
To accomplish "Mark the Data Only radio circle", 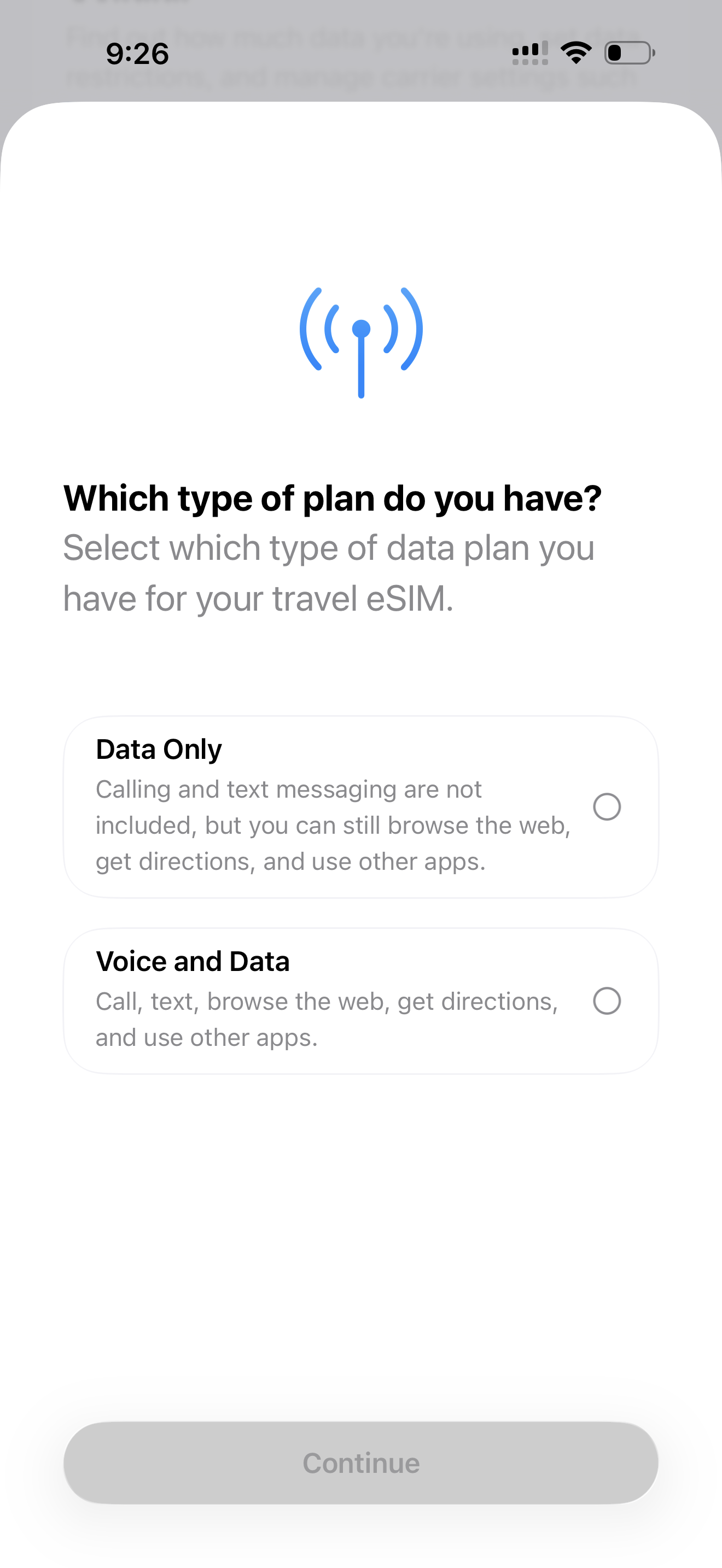I will click(609, 806).
